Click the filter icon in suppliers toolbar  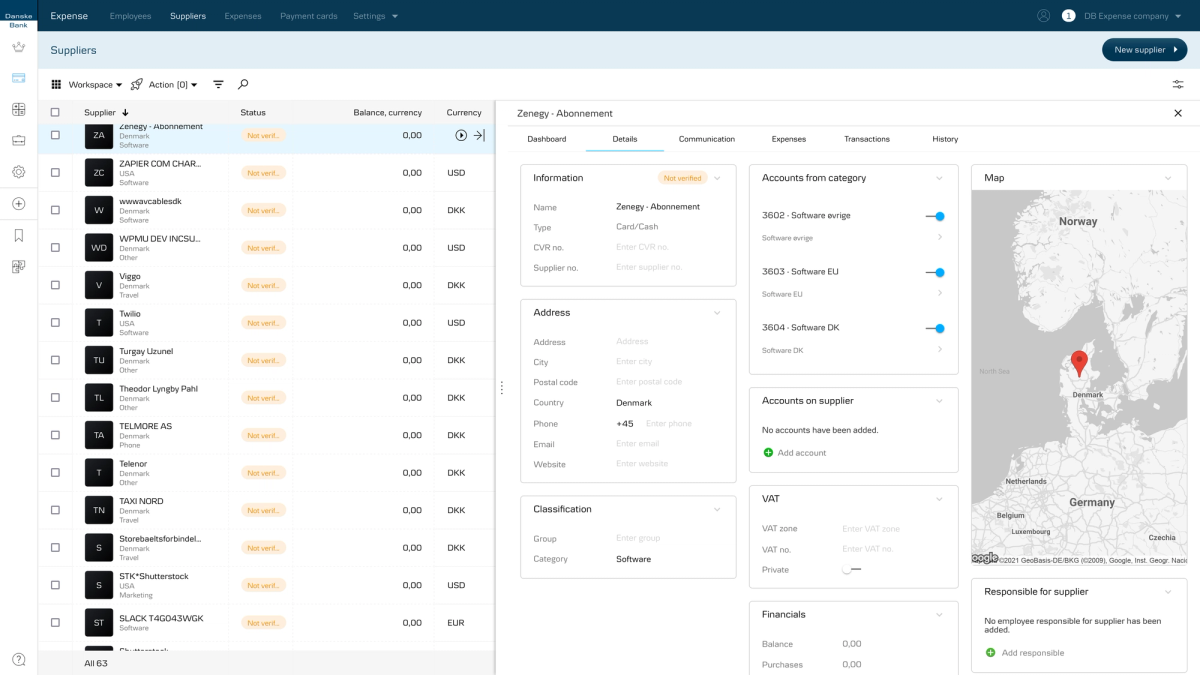[218, 85]
